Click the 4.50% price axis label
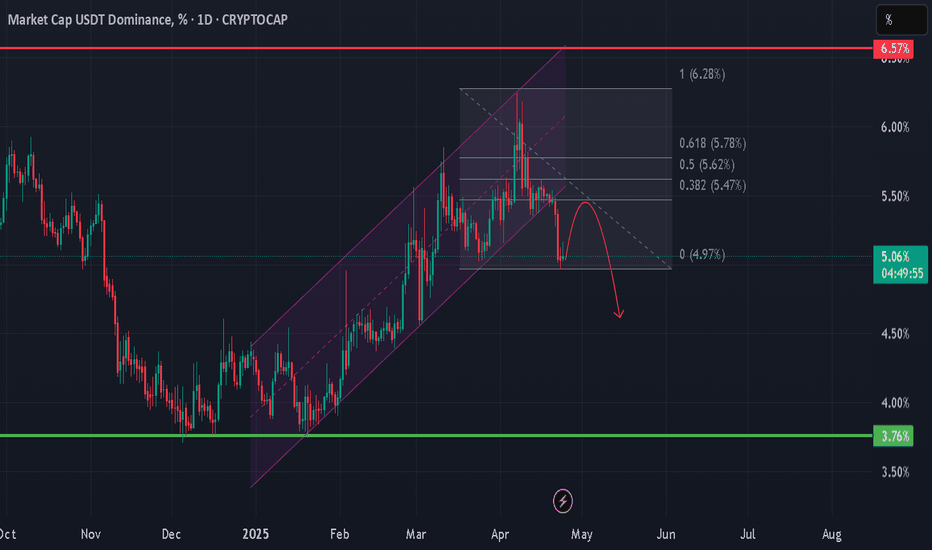 [x=895, y=334]
